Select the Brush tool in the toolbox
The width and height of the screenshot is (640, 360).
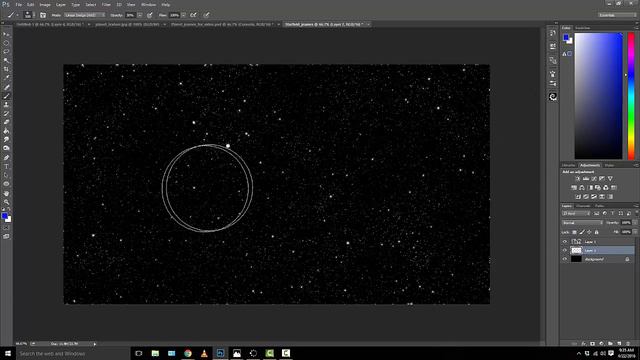click(6, 96)
